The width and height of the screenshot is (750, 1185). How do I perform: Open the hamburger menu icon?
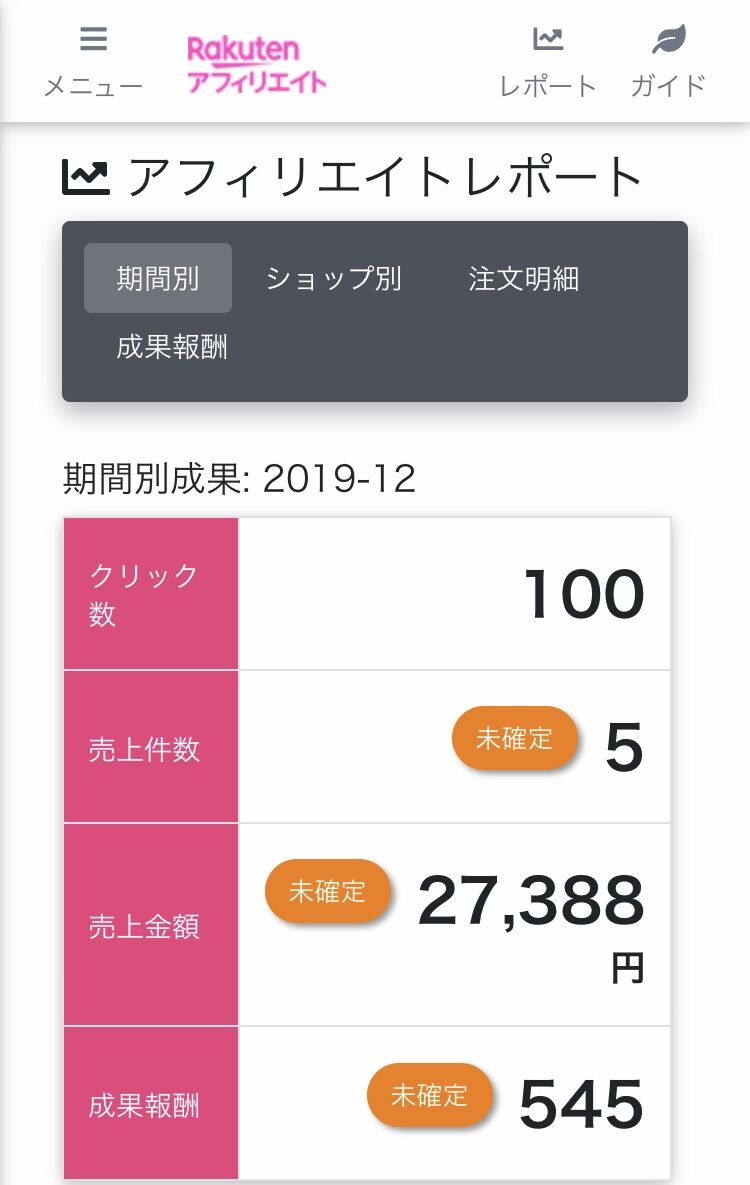[93, 40]
